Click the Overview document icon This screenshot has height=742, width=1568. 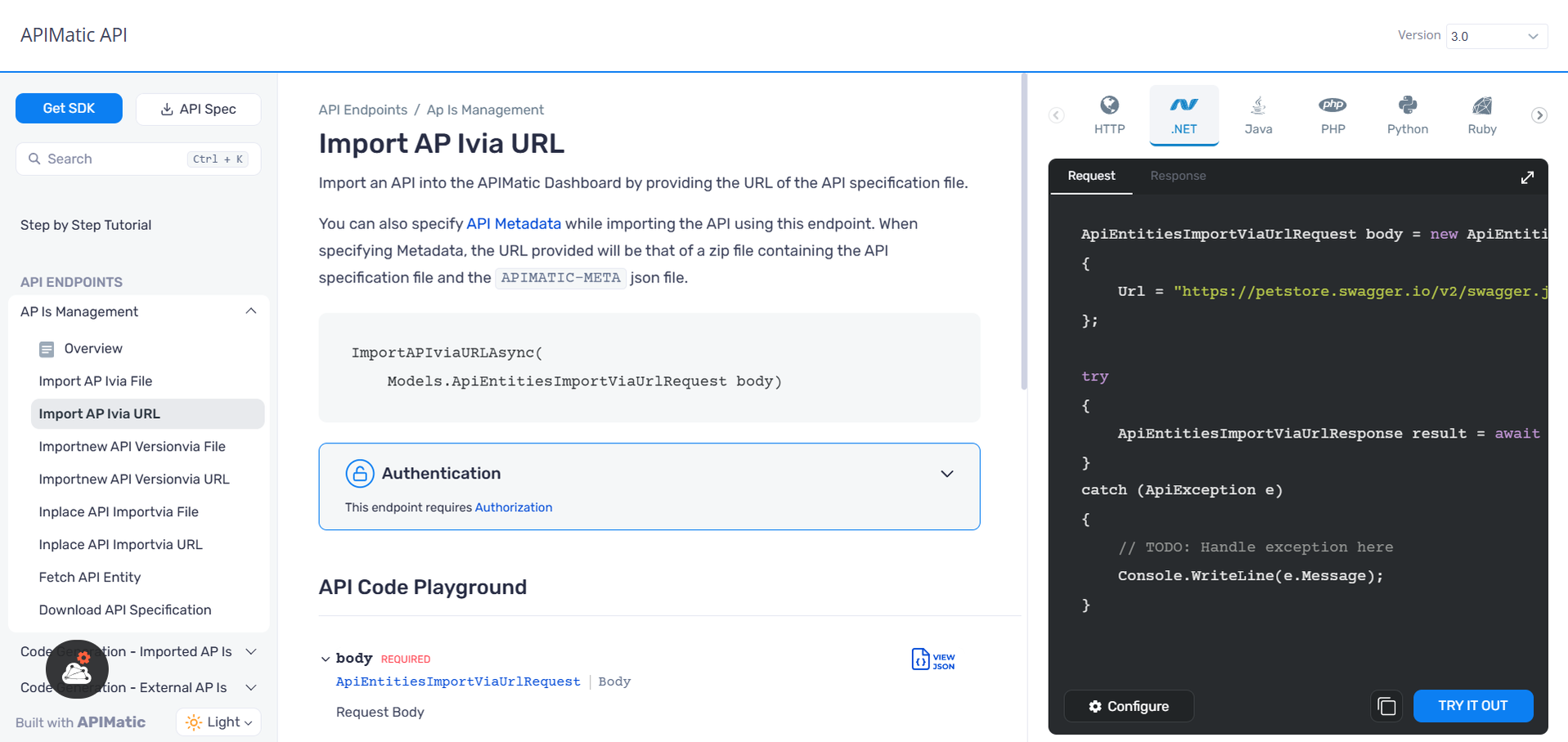[47, 349]
